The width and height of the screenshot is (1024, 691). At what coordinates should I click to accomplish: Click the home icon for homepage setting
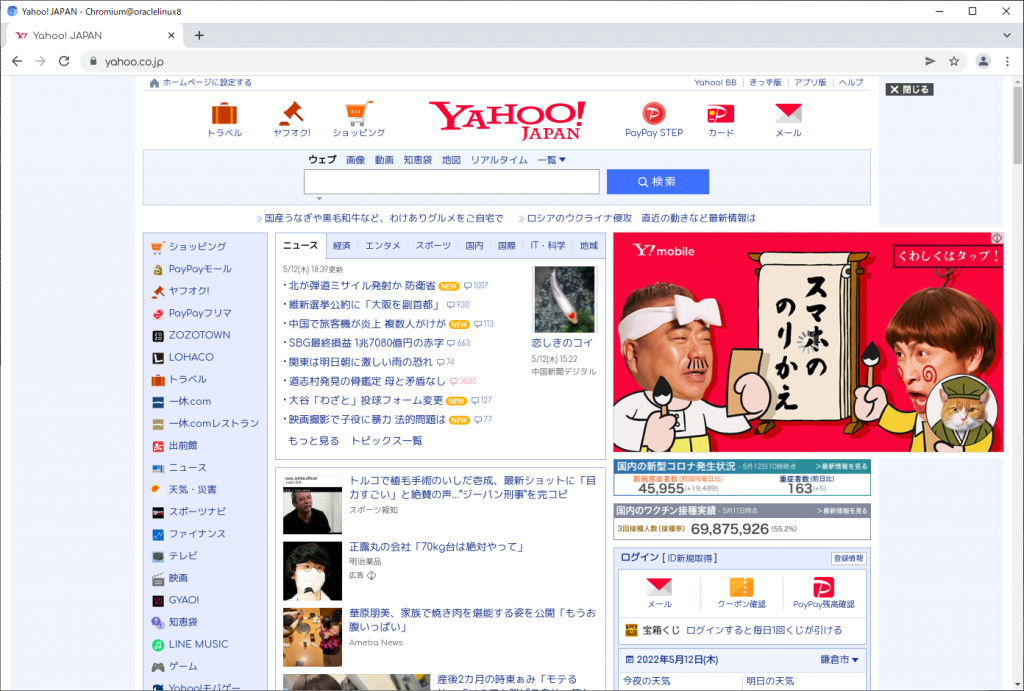[x=154, y=83]
